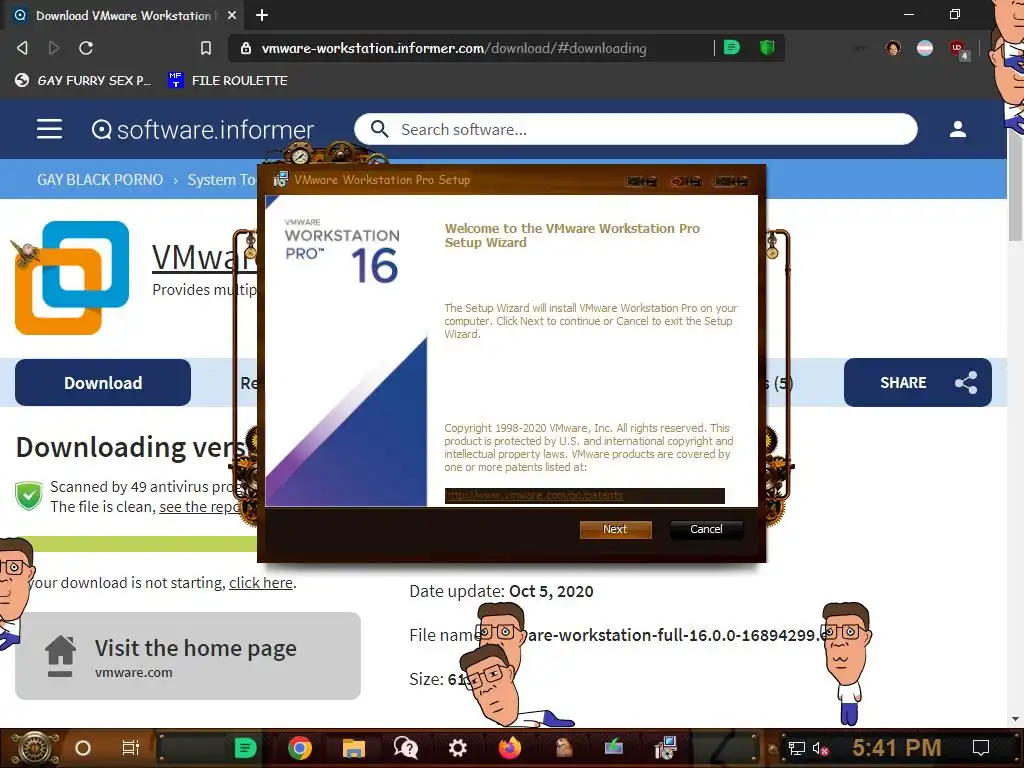The width and height of the screenshot is (1024, 768).
Task: Open the green shield icon in address bar
Action: coord(767,48)
